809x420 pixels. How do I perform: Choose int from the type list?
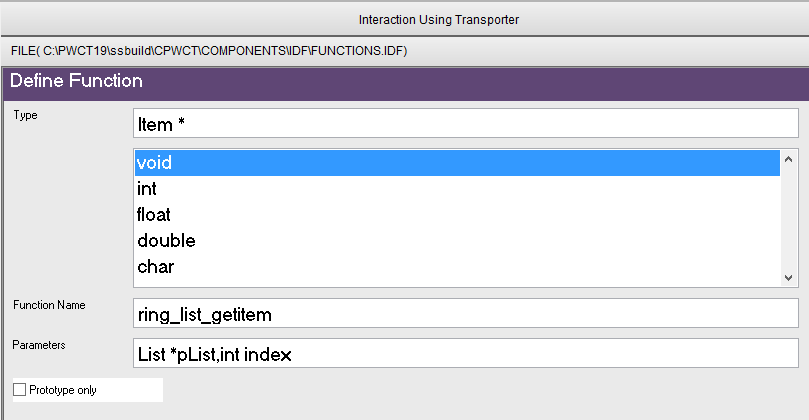point(457,189)
